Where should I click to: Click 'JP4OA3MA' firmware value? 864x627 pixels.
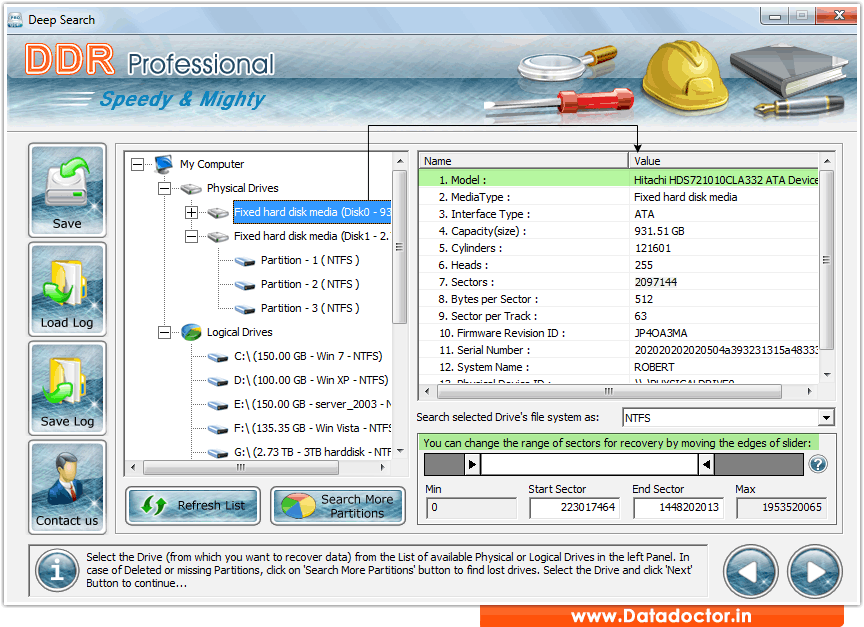click(x=661, y=333)
